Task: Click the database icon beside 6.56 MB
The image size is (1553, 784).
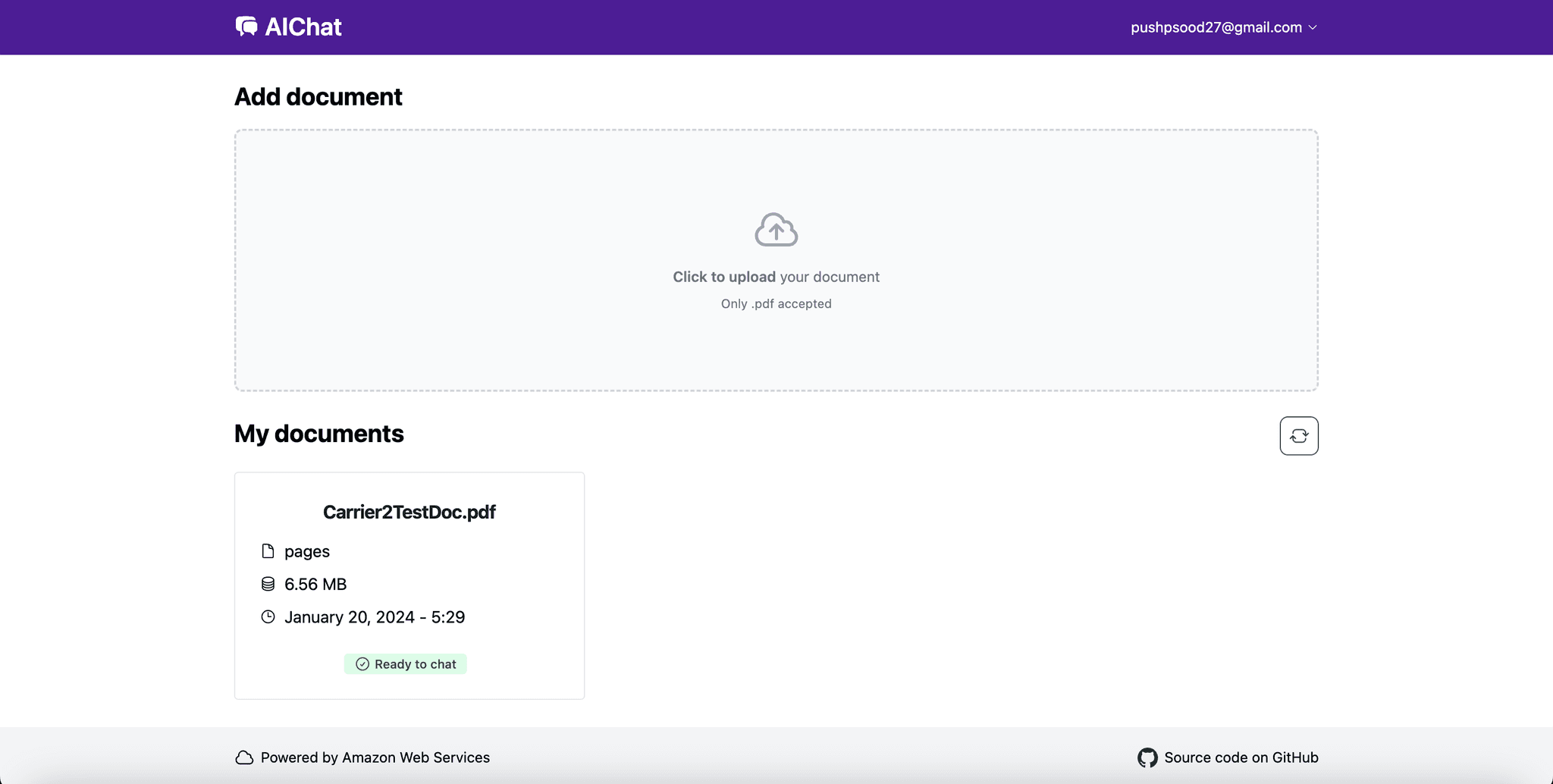Action: 268,584
